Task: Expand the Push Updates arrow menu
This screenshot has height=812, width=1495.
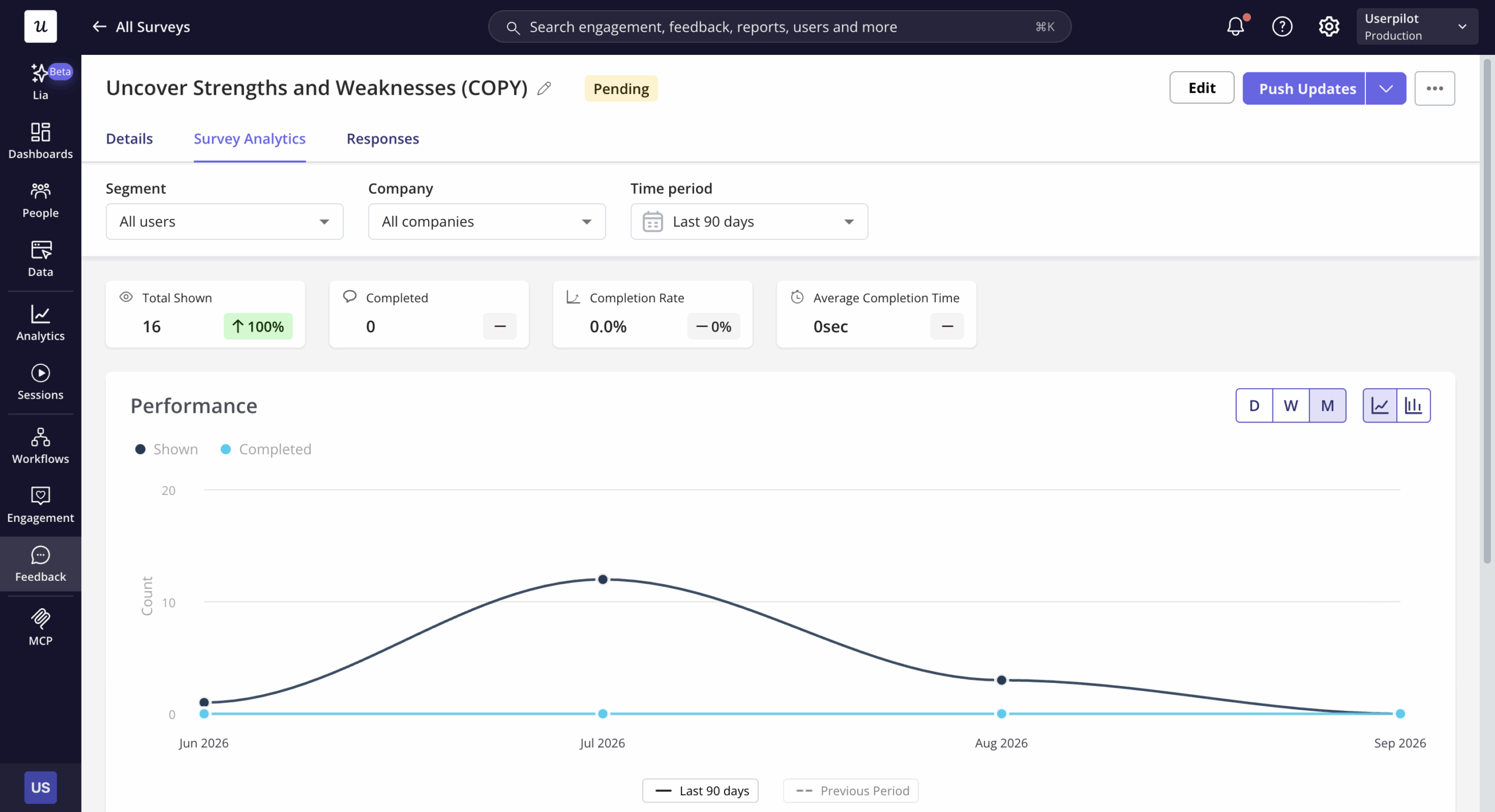Action: click(x=1386, y=88)
